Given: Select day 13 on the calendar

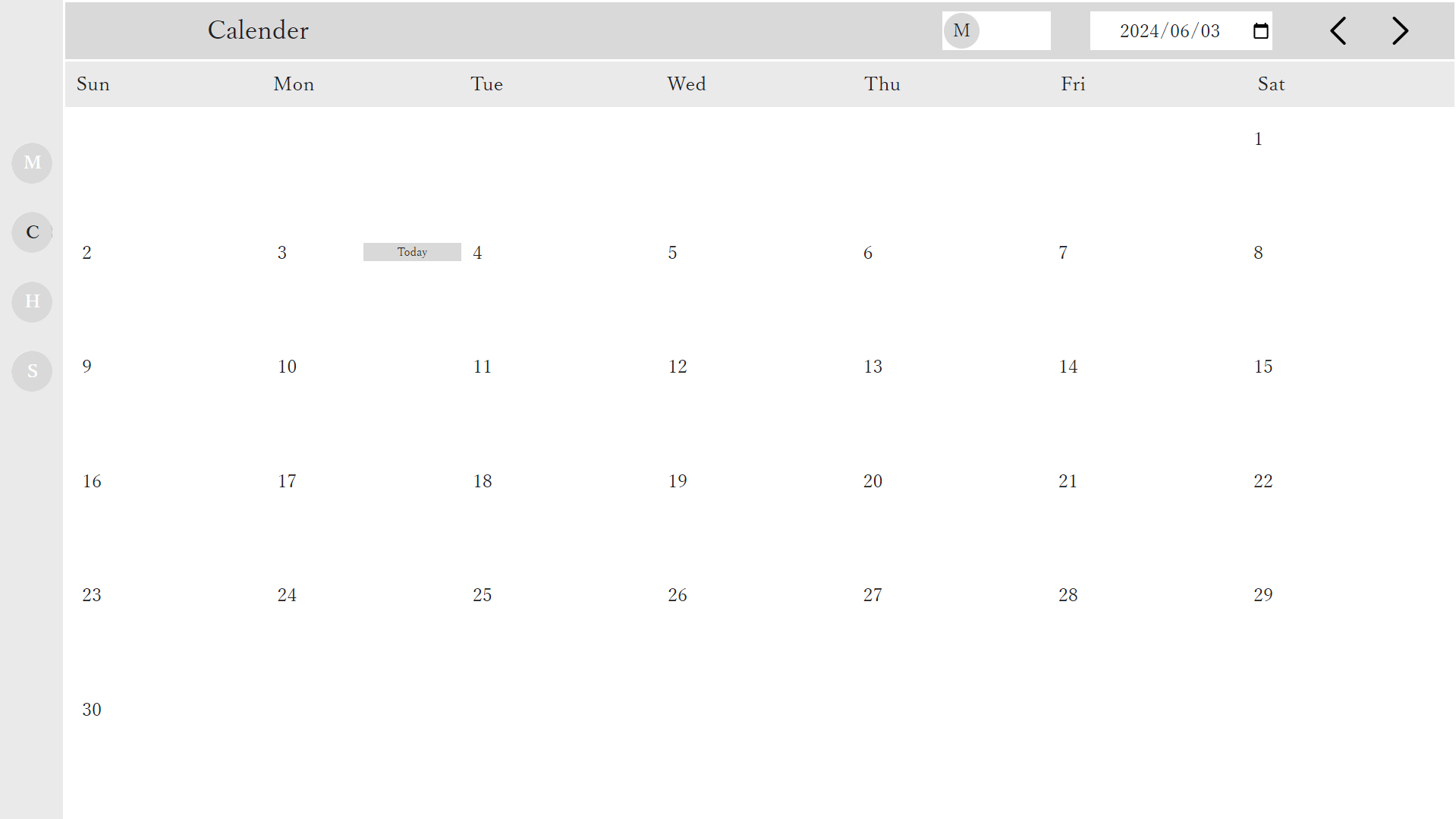Looking at the screenshot, I should [873, 367].
